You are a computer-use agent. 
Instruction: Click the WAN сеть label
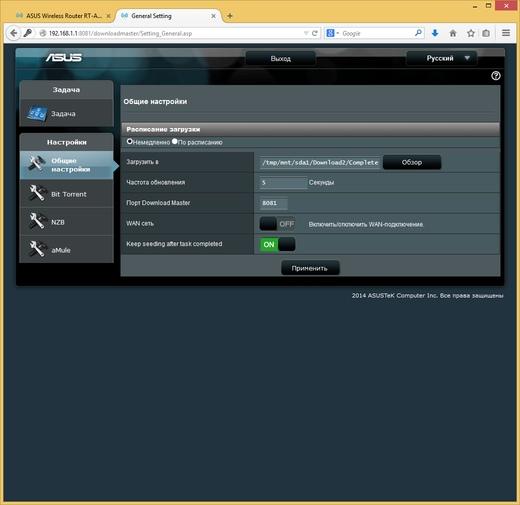(140, 223)
